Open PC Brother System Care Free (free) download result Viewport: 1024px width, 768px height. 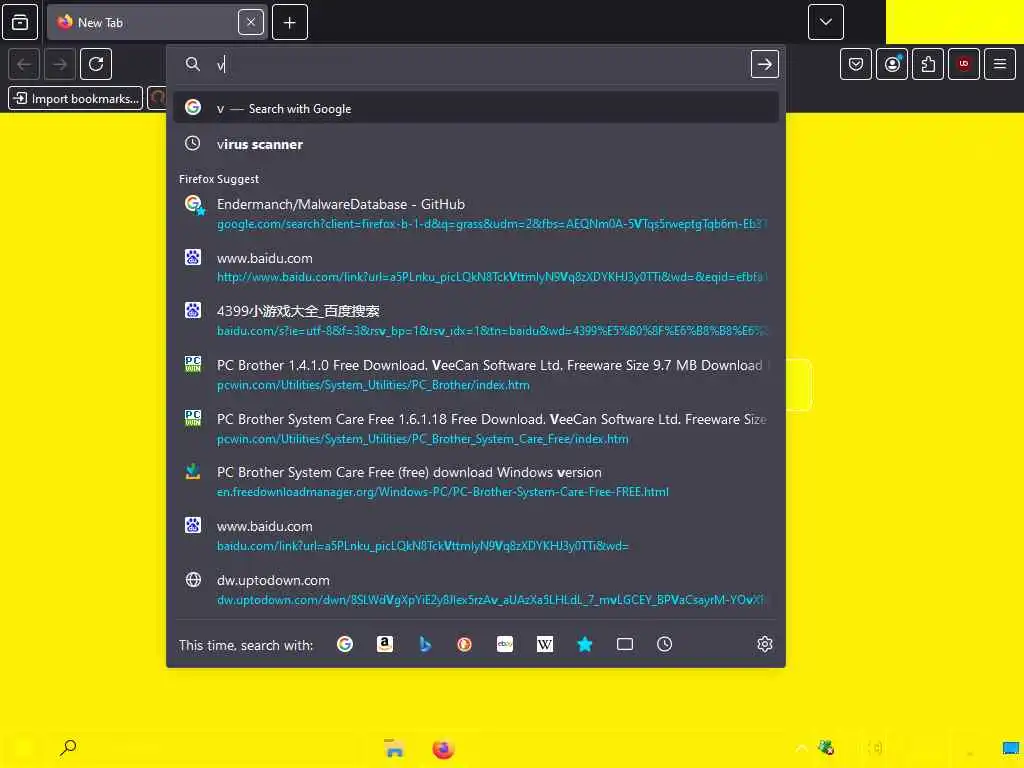tap(476, 482)
